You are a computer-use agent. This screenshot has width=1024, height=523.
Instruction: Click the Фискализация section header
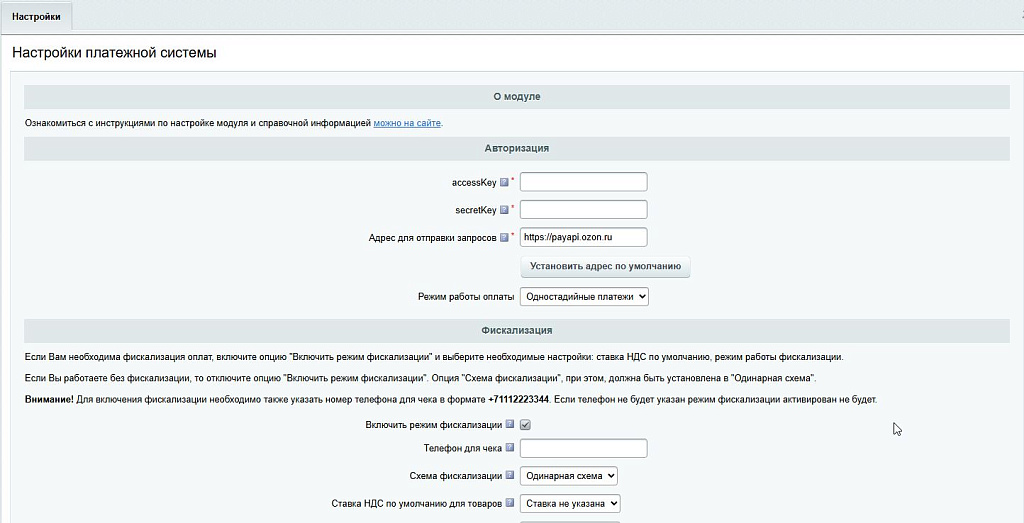pyautogui.click(x=516, y=330)
